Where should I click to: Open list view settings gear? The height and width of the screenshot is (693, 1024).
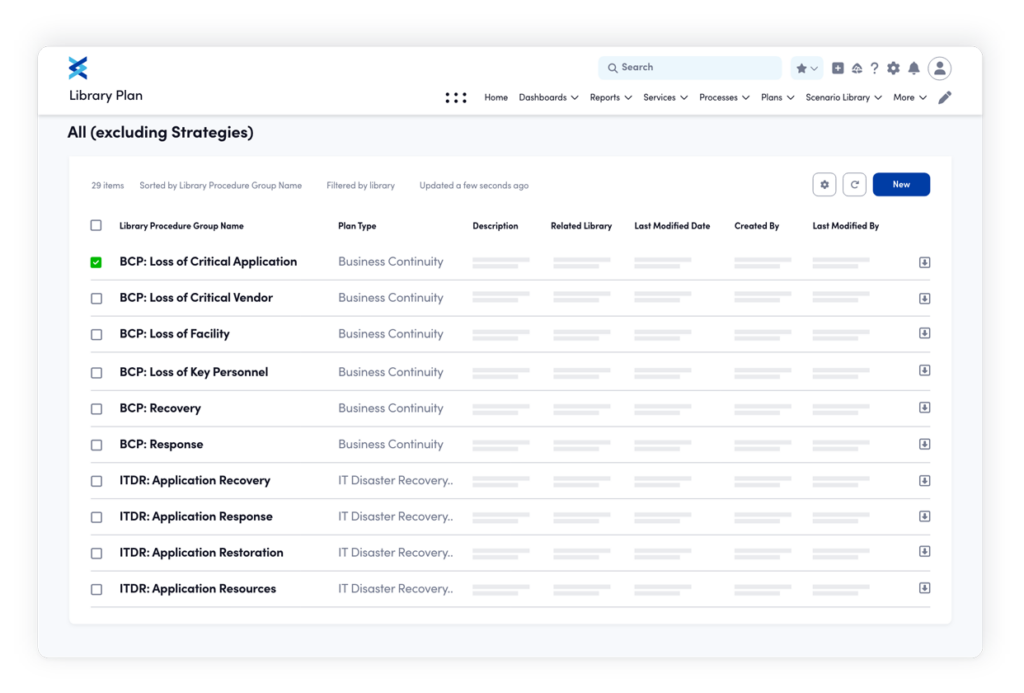(x=824, y=185)
